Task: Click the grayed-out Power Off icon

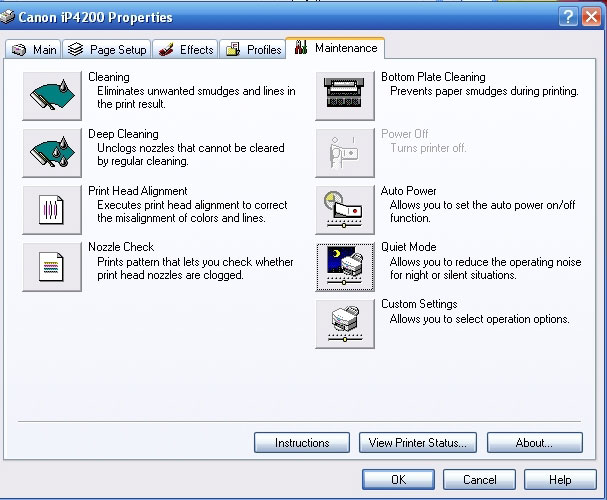Action: tap(345, 152)
